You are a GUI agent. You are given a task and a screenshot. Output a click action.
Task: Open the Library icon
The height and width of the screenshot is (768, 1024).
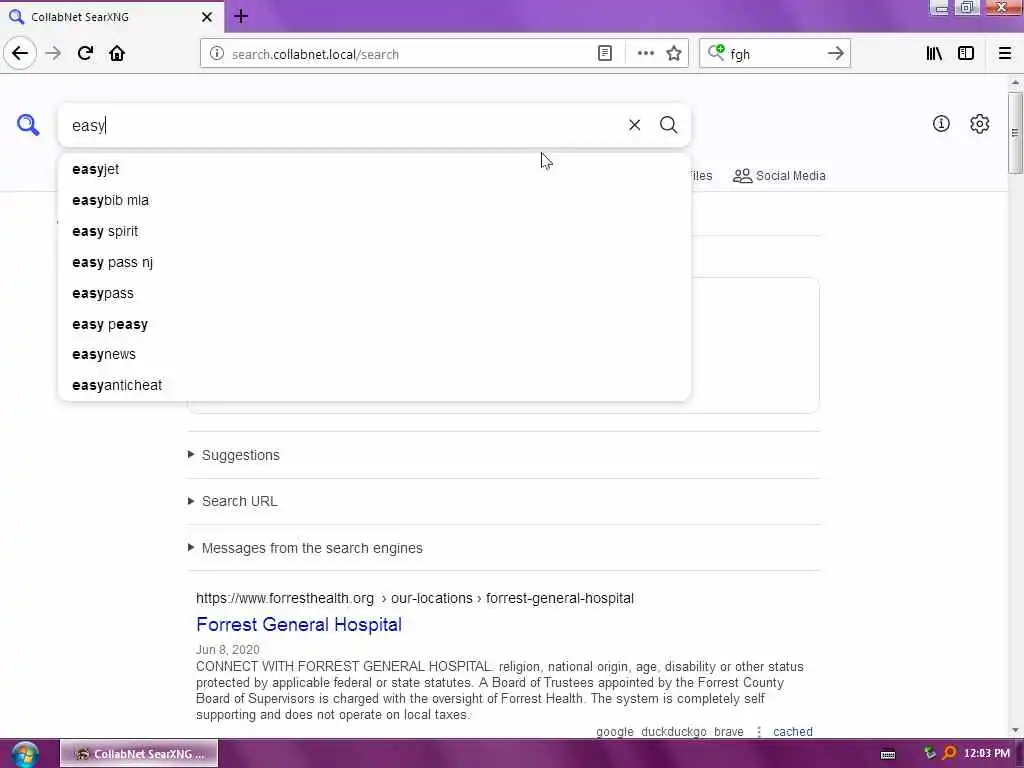coord(934,54)
